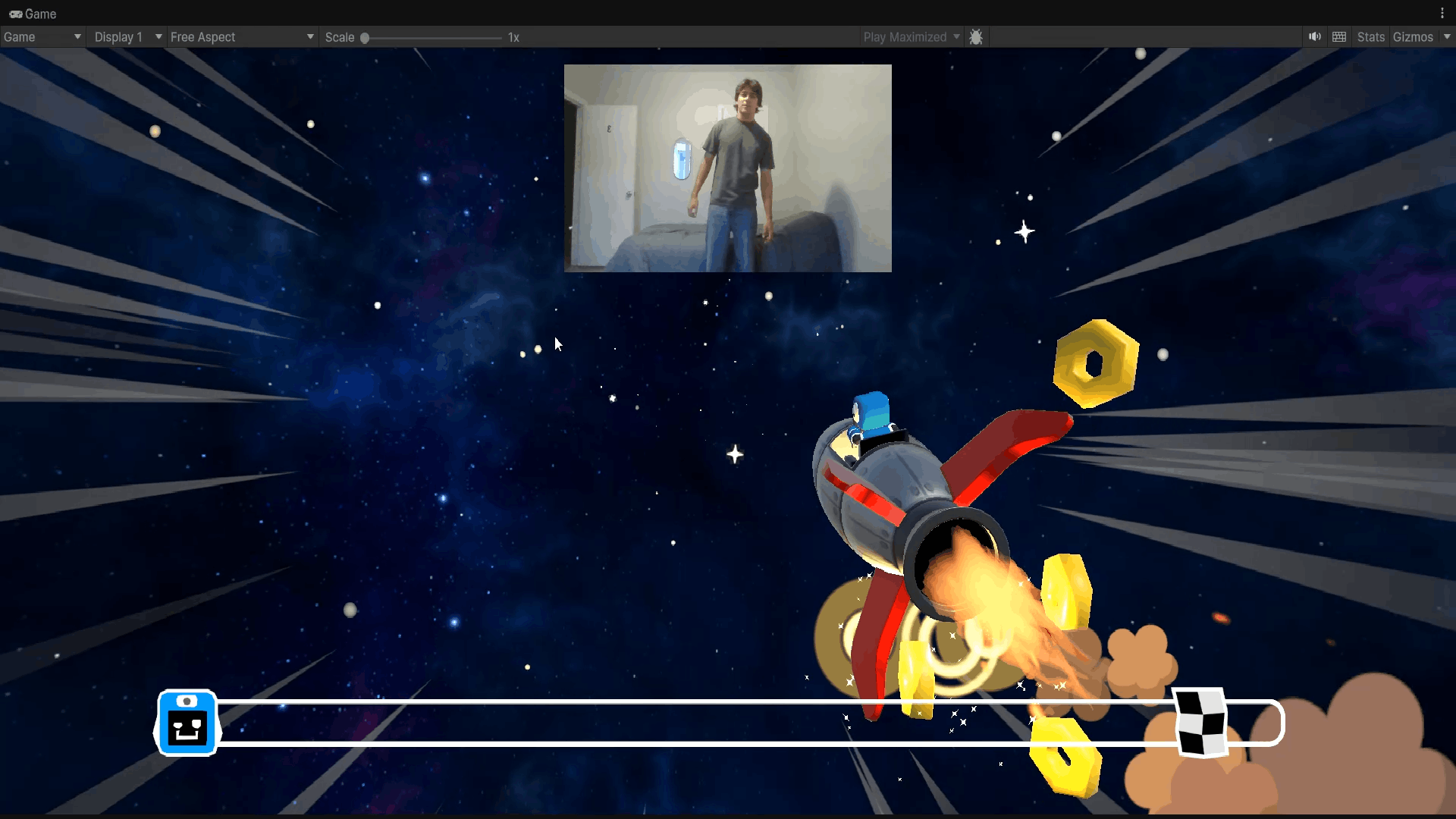The height and width of the screenshot is (819, 1456).
Task: Click the checkered finish flag icon
Action: click(1200, 722)
